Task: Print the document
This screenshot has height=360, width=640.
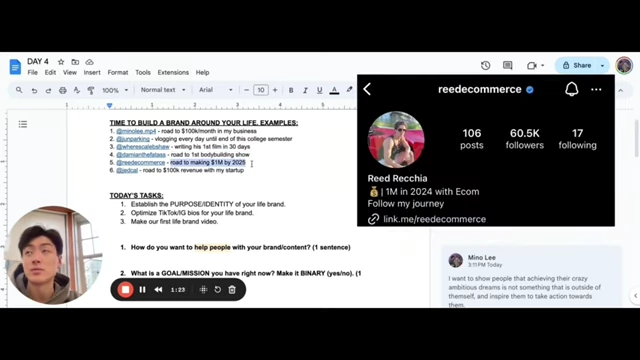Action: (62, 90)
